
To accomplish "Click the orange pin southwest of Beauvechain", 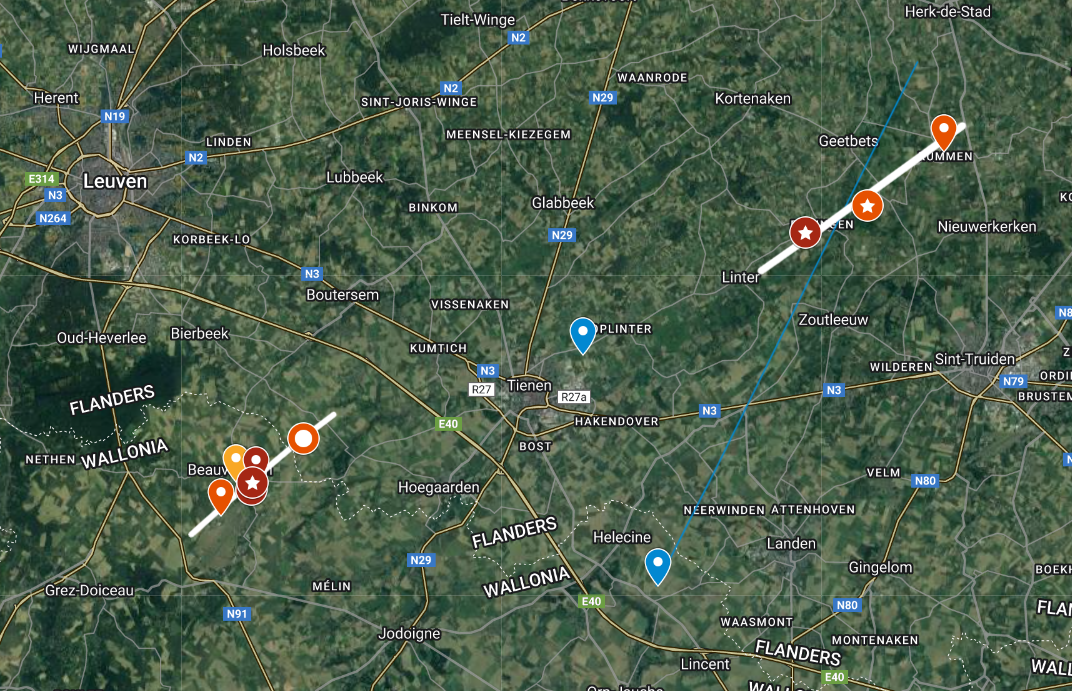I will coord(220,496).
